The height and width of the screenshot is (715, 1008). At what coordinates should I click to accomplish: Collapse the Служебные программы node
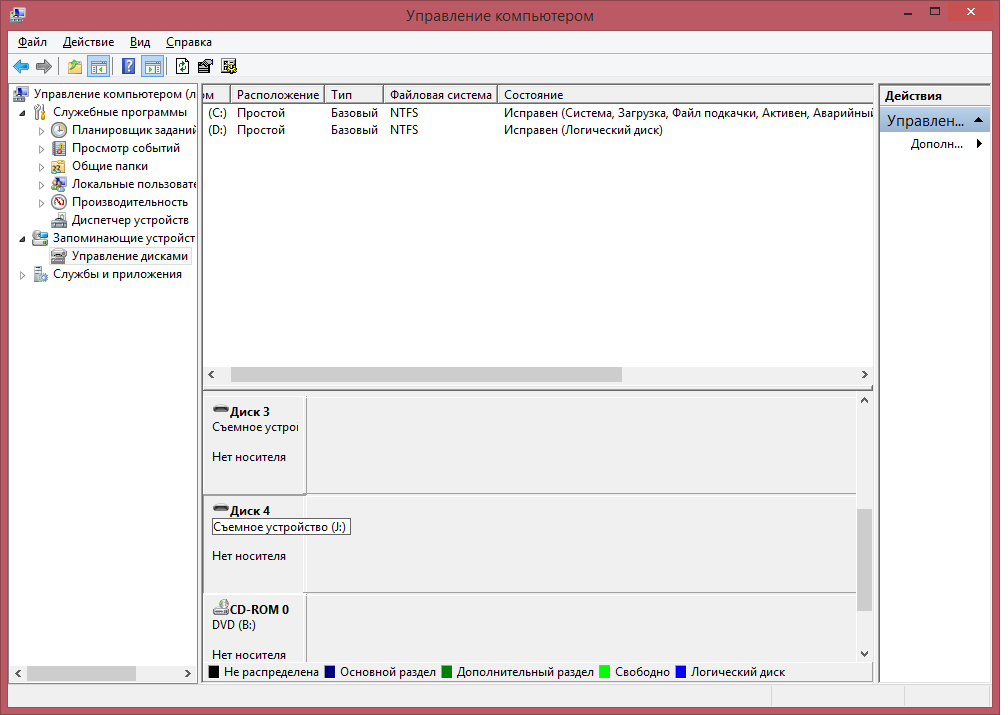click(23, 112)
